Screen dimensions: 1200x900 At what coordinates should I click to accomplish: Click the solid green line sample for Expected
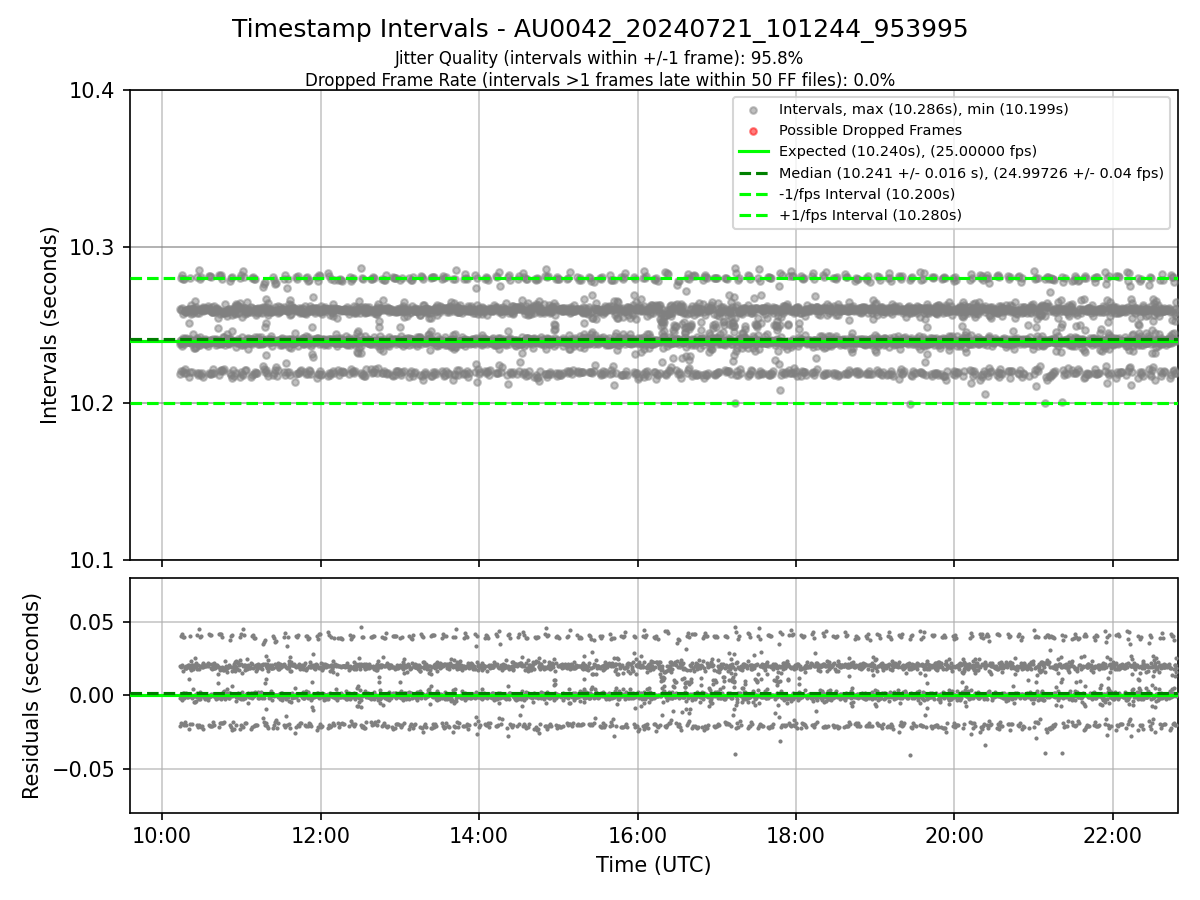tap(754, 151)
